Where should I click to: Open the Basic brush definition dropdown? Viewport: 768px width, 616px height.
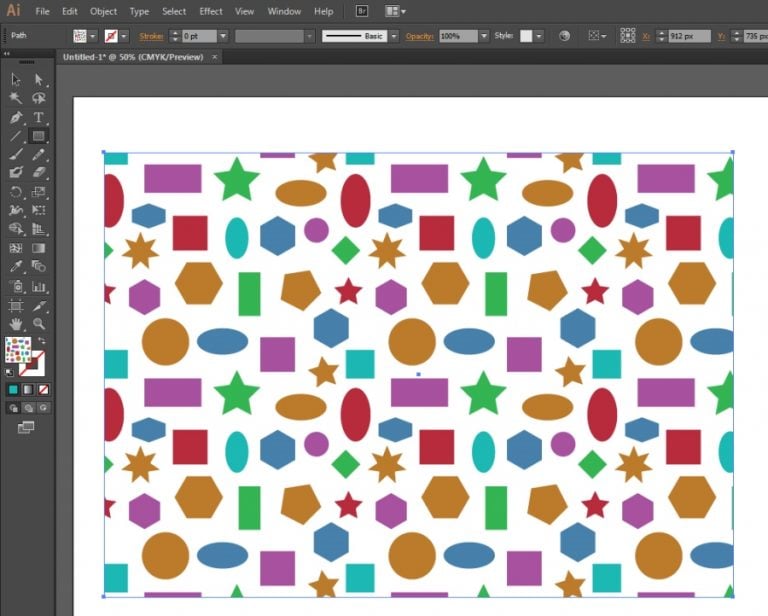pos(393,36)
